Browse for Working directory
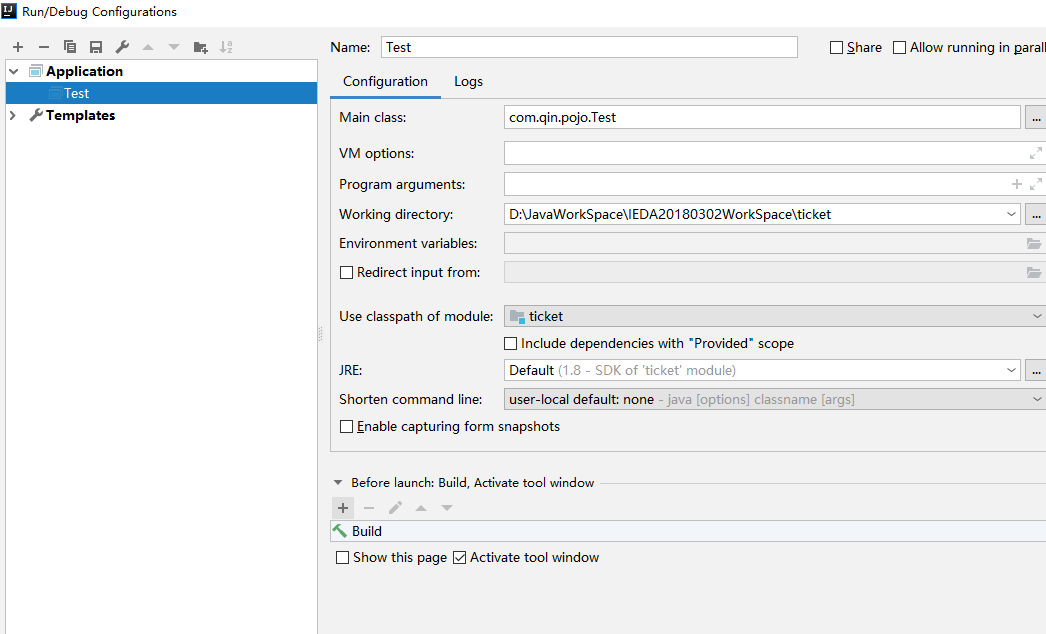 (1035, 214)
